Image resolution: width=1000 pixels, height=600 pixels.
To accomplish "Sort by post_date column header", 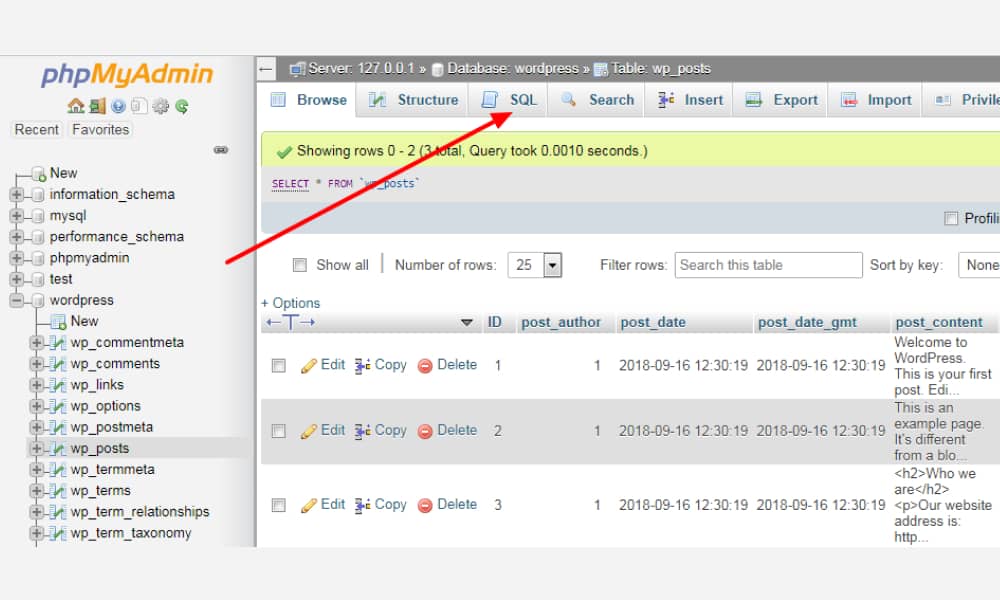I will point(653,323).
